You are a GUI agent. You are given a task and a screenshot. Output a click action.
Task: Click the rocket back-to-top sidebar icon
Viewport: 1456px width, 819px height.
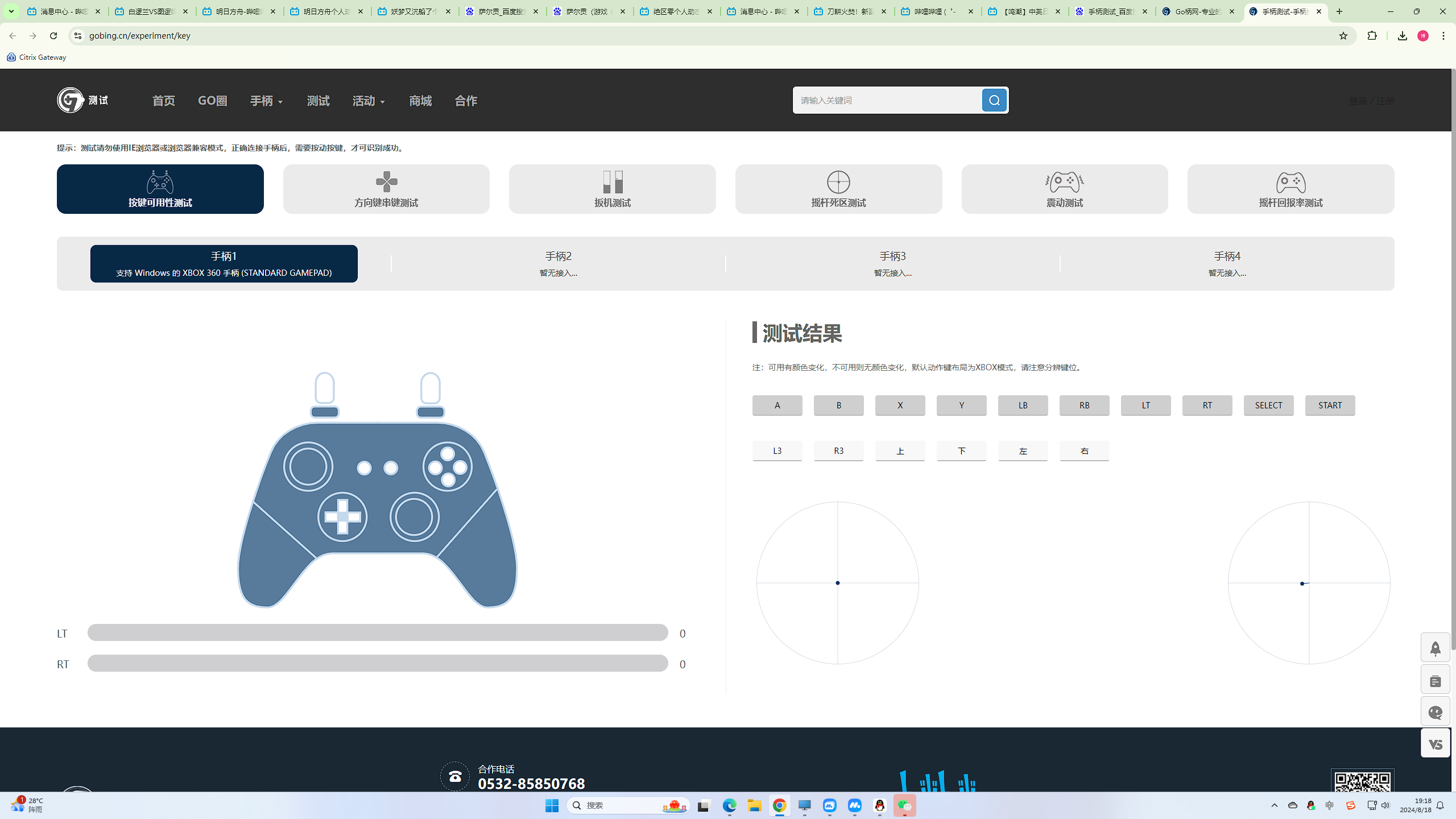click(x=1436, y=648)
